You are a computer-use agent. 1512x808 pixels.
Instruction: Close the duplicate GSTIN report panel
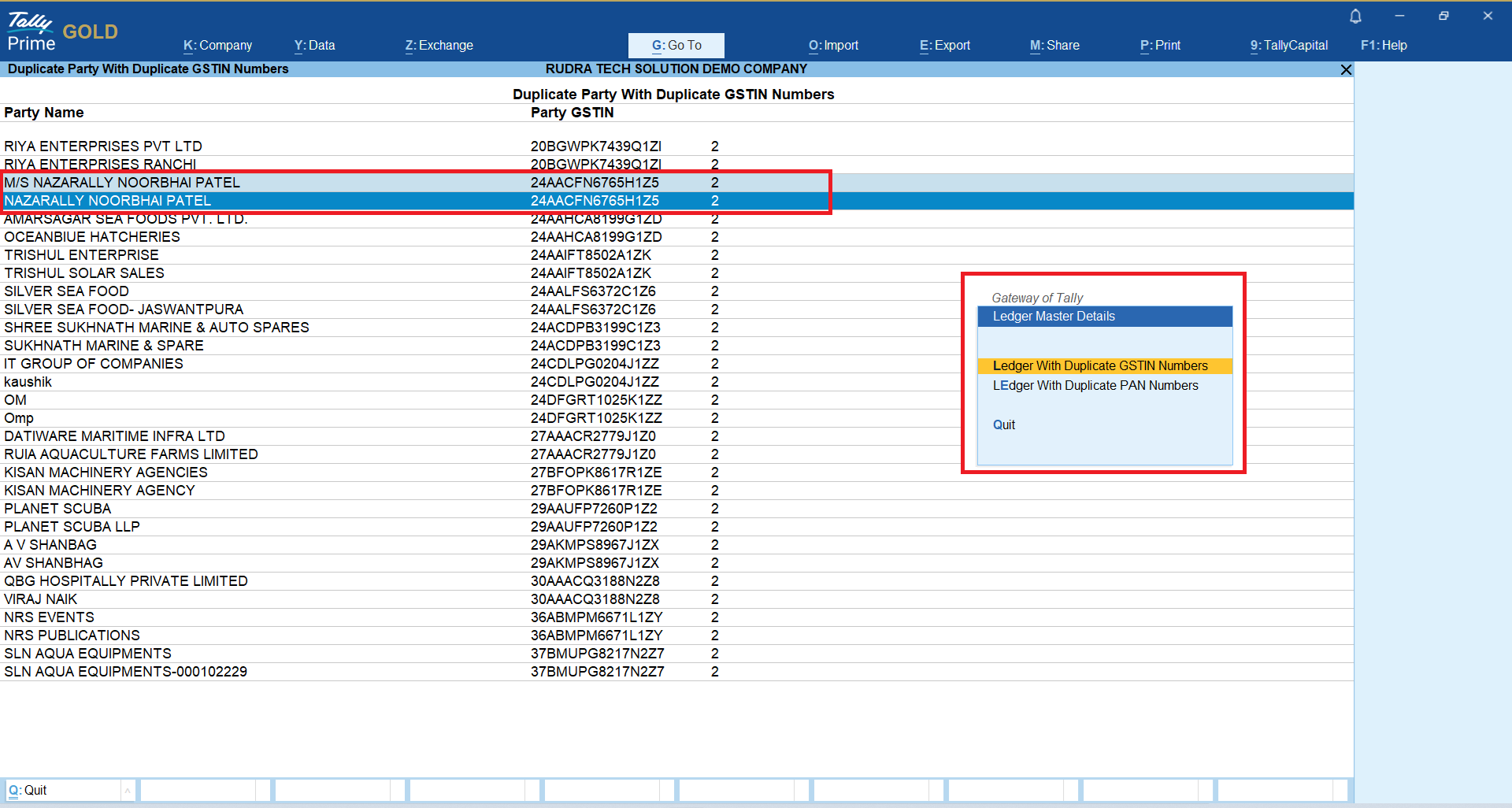(1346, 70)
